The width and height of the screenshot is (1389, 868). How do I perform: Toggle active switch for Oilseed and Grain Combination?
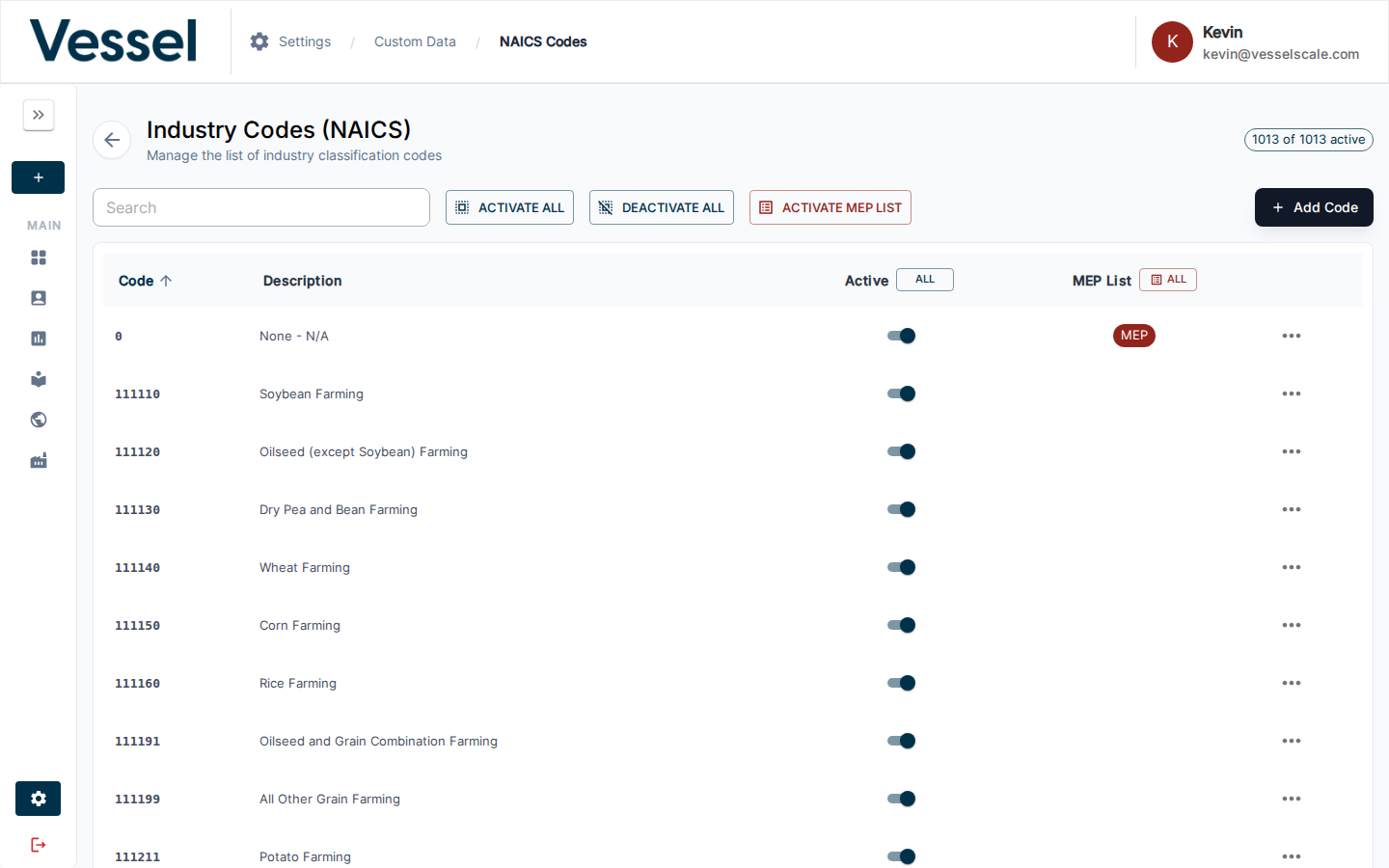(x=901, y=741)
